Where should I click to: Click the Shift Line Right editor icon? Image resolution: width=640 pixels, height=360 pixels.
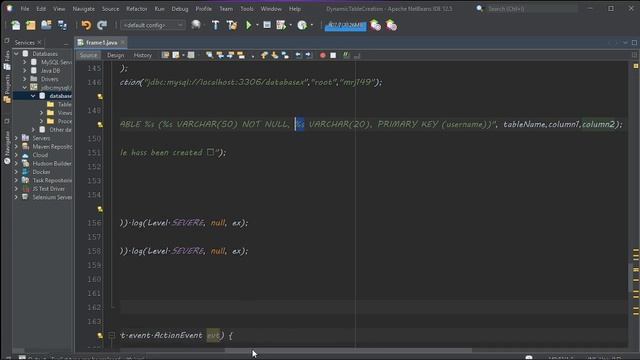pyautogui.click(x=308, y=56)
